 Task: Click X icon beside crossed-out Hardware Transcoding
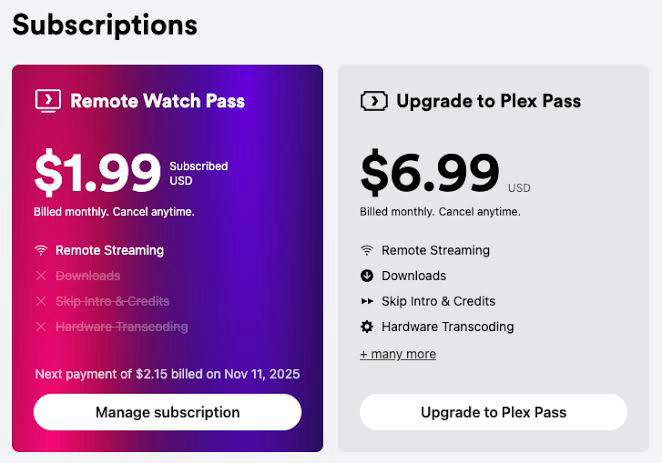41,326
